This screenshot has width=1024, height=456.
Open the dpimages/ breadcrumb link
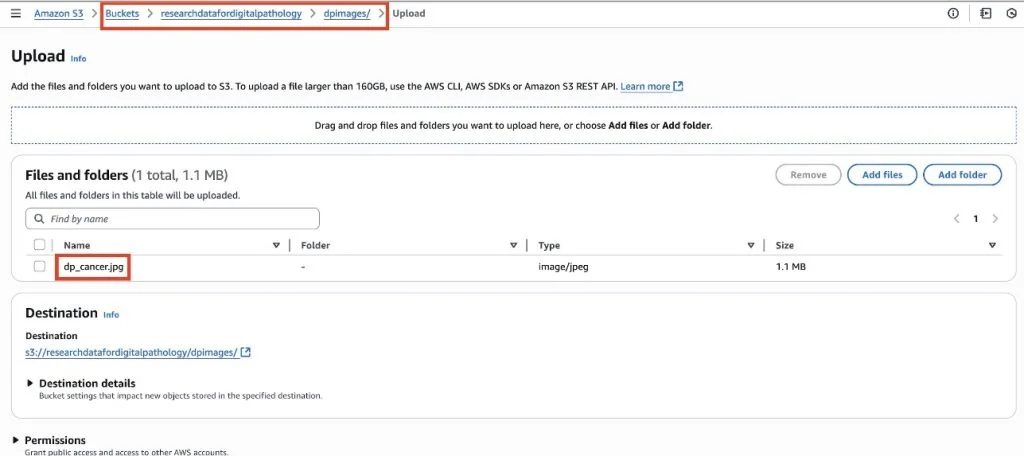tap(347, 14)
